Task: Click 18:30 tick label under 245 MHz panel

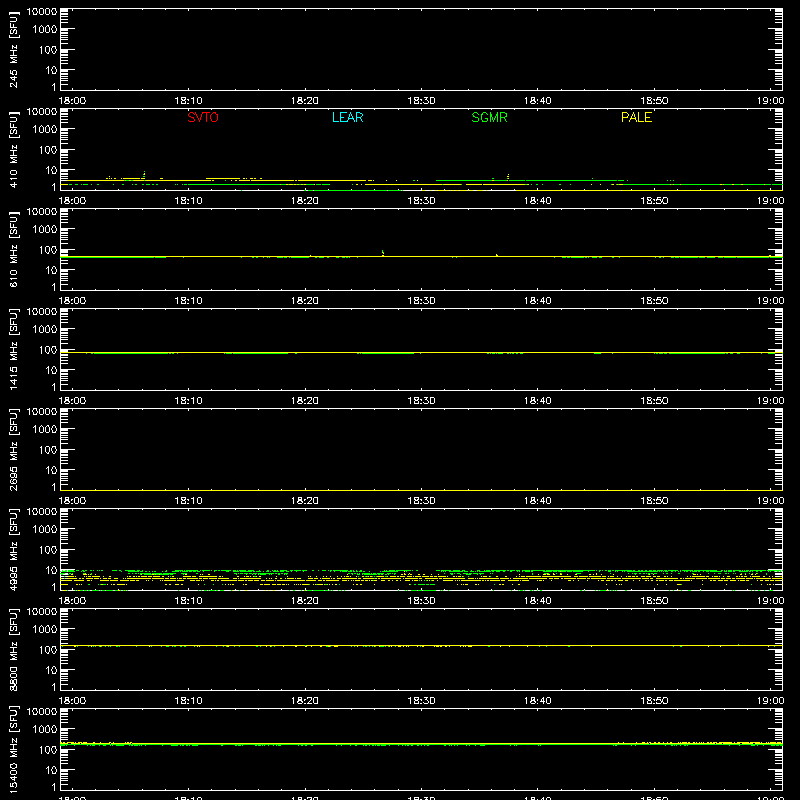Action: (421, 101)
